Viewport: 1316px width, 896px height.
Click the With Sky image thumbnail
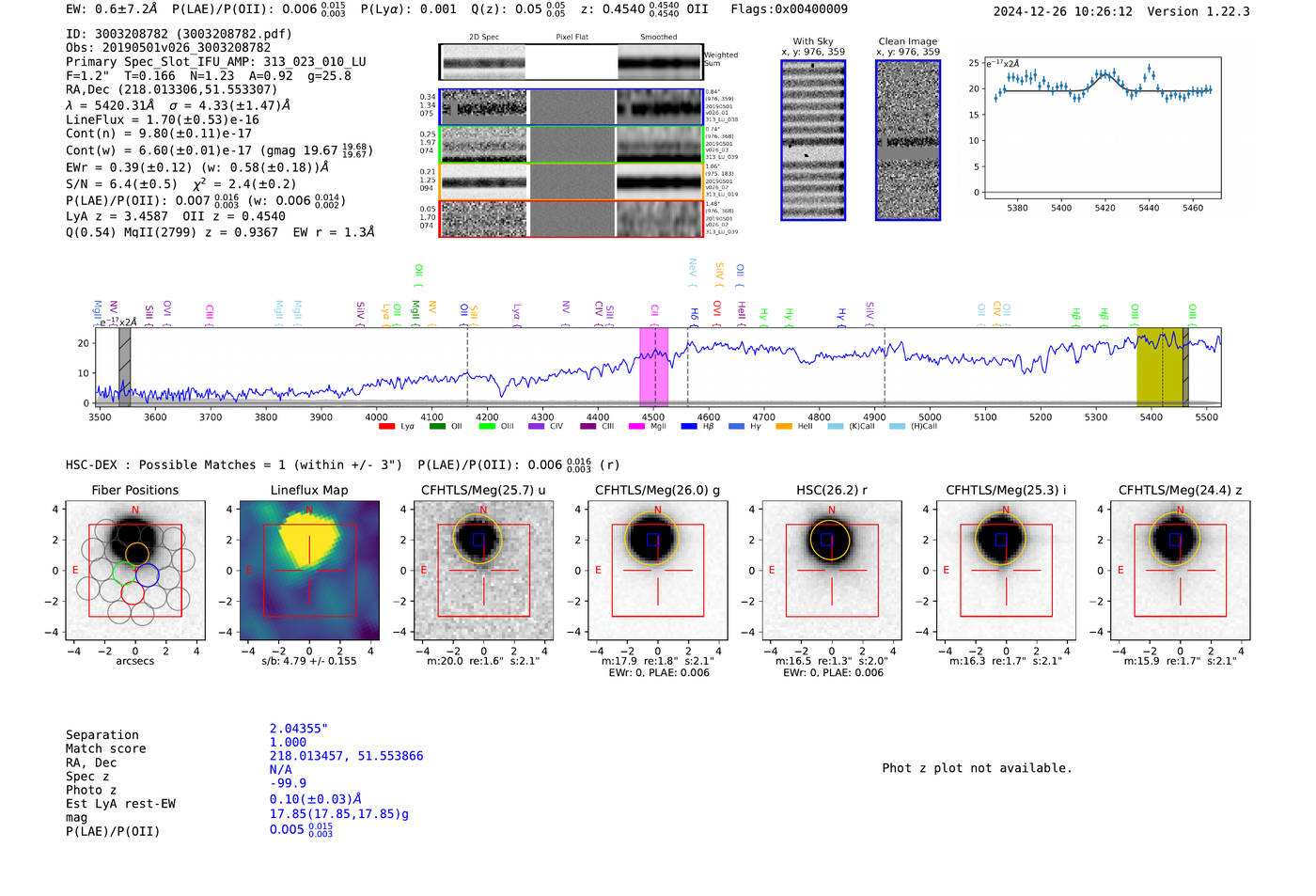point(813,140)
